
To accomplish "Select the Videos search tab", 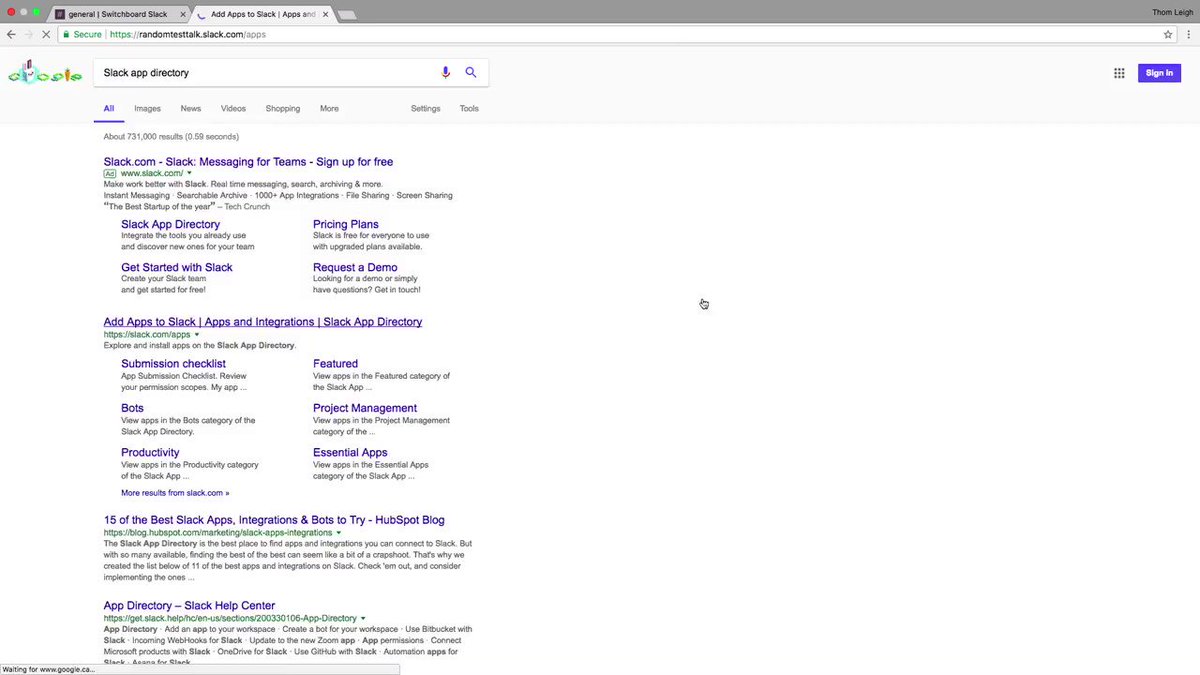I will 233,108.
